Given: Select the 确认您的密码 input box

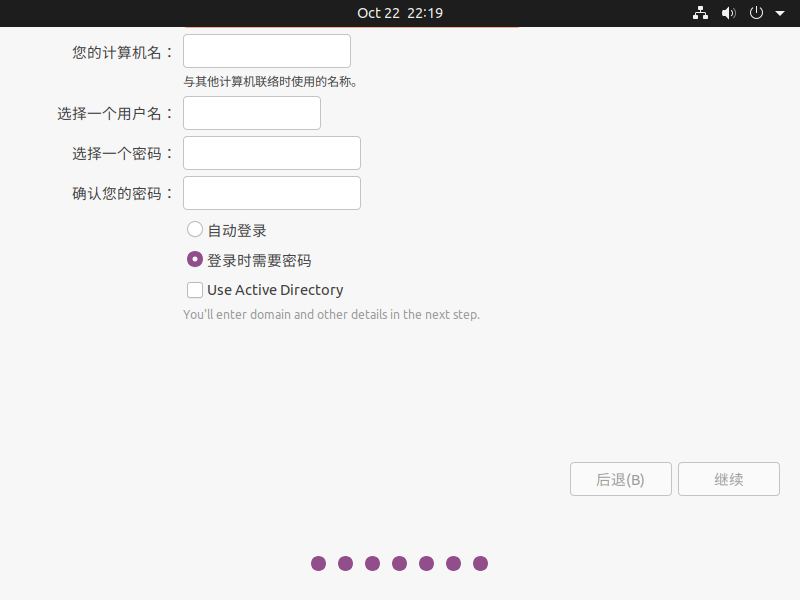Looking at the screenshot, I should tap(272, 193).
